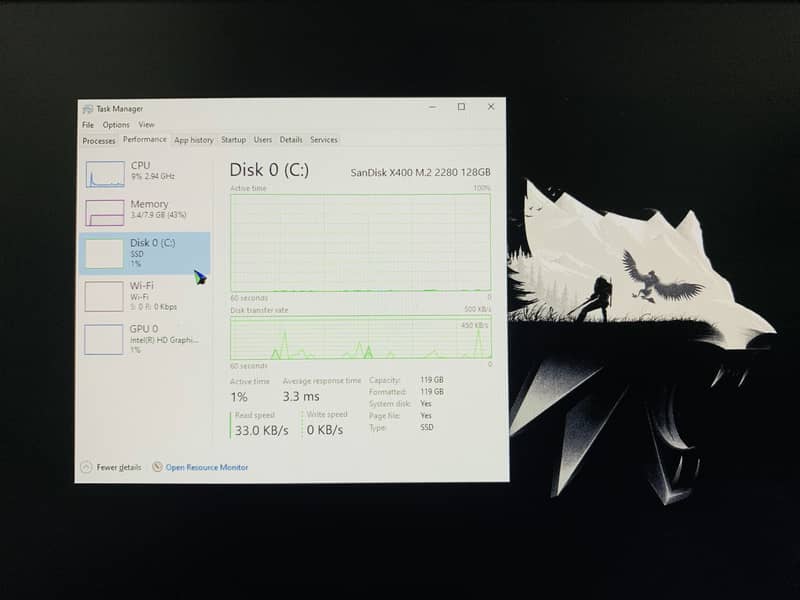Click the 33.0 KB/s read speed value
Image resolution: width=800 pixels, height=600 pixels.
(261, 431)
